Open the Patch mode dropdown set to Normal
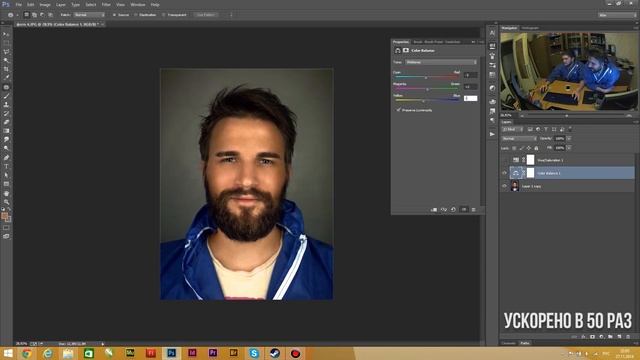The width and height of the screenshot is (640, 360). point(89,15)
